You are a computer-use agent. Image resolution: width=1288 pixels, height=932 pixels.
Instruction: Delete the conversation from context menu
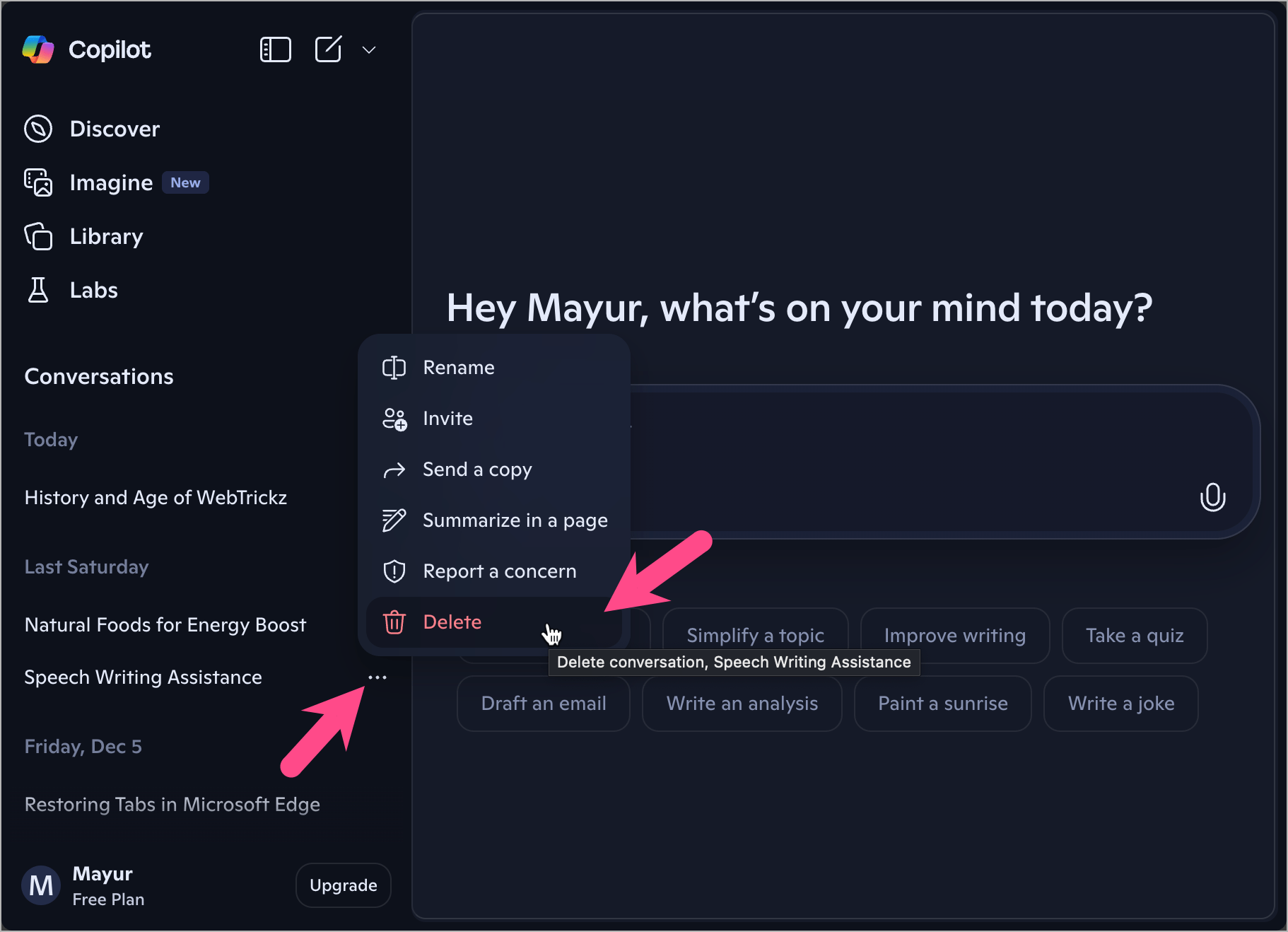[452, 622]
